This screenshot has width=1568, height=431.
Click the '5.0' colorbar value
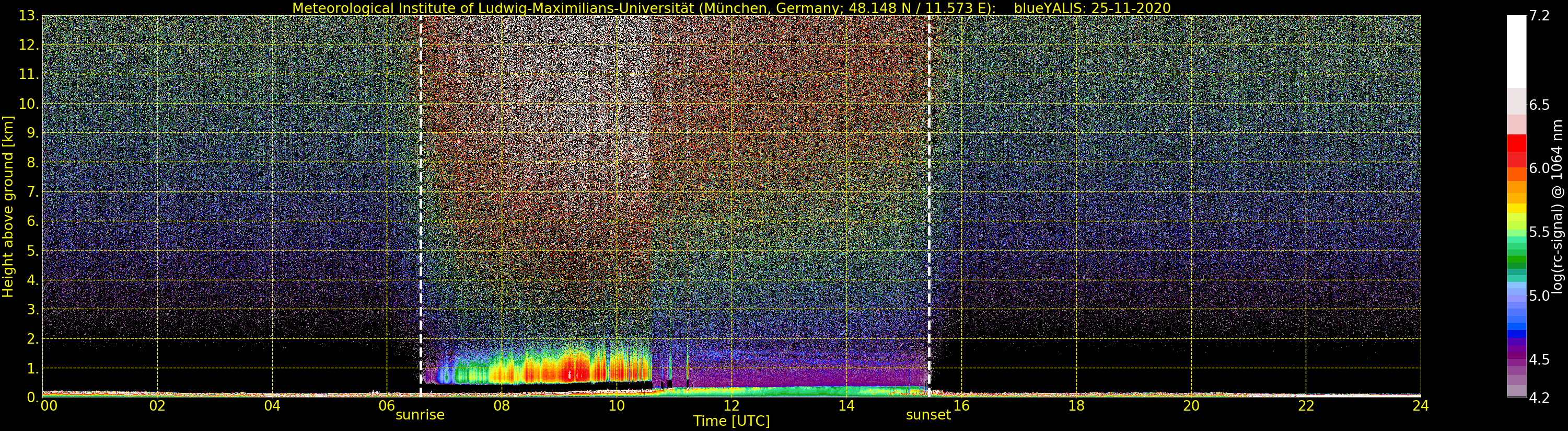point(1539,296)
